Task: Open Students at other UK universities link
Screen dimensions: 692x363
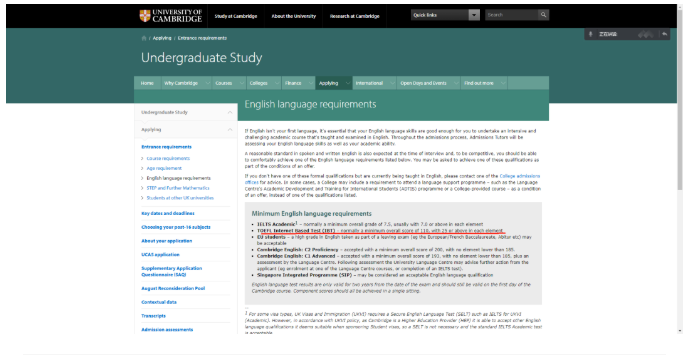Action: click(180, 198)
